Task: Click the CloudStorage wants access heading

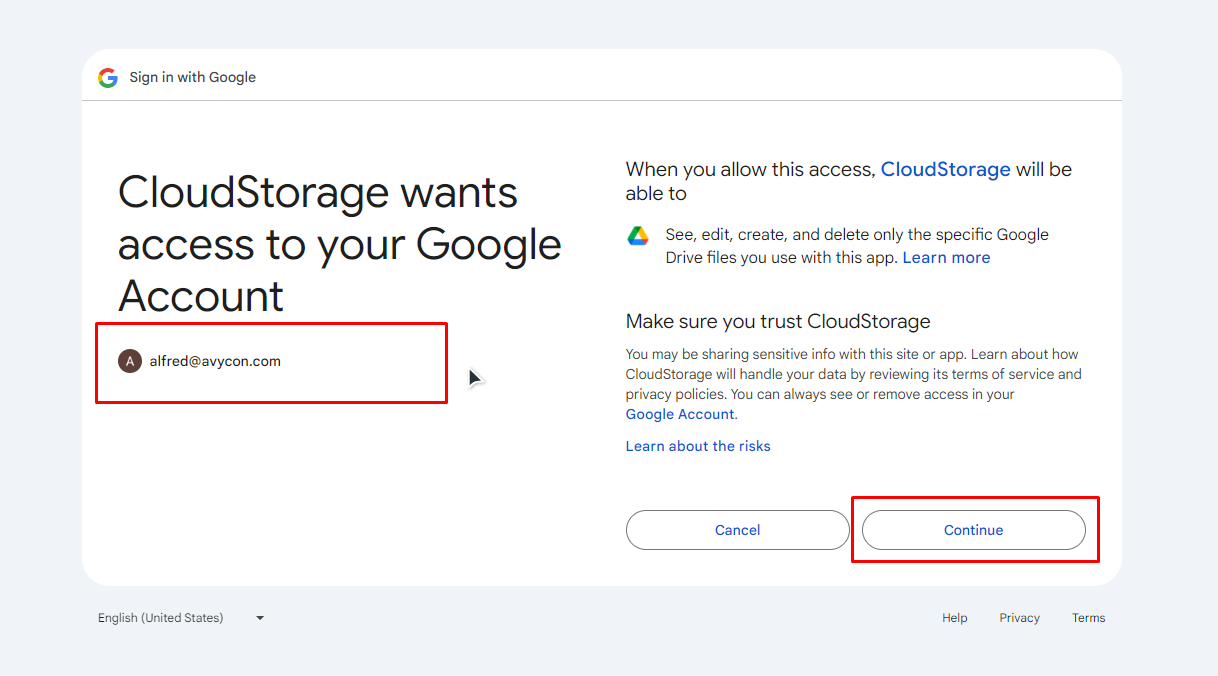Action: coord(340,244)
